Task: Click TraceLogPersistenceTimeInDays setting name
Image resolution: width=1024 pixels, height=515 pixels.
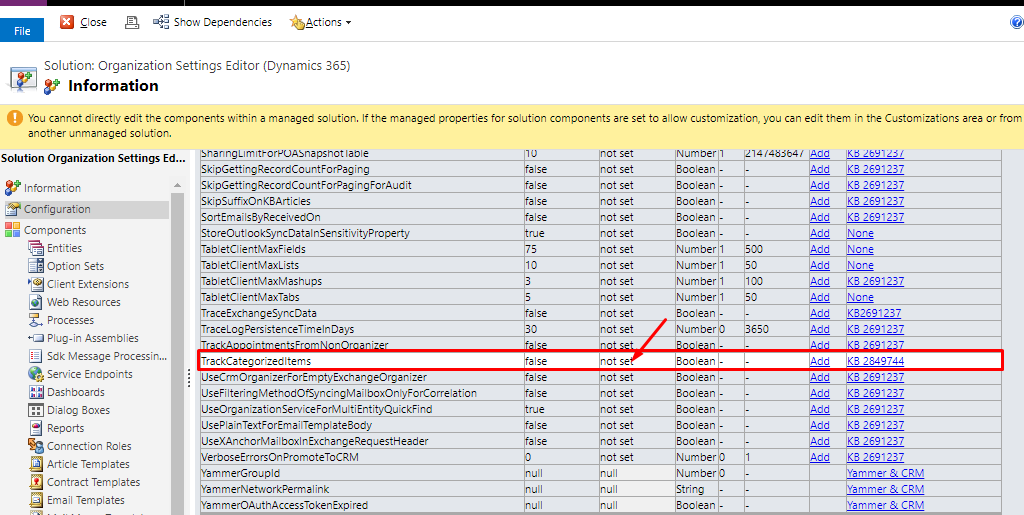Action: 278,329
